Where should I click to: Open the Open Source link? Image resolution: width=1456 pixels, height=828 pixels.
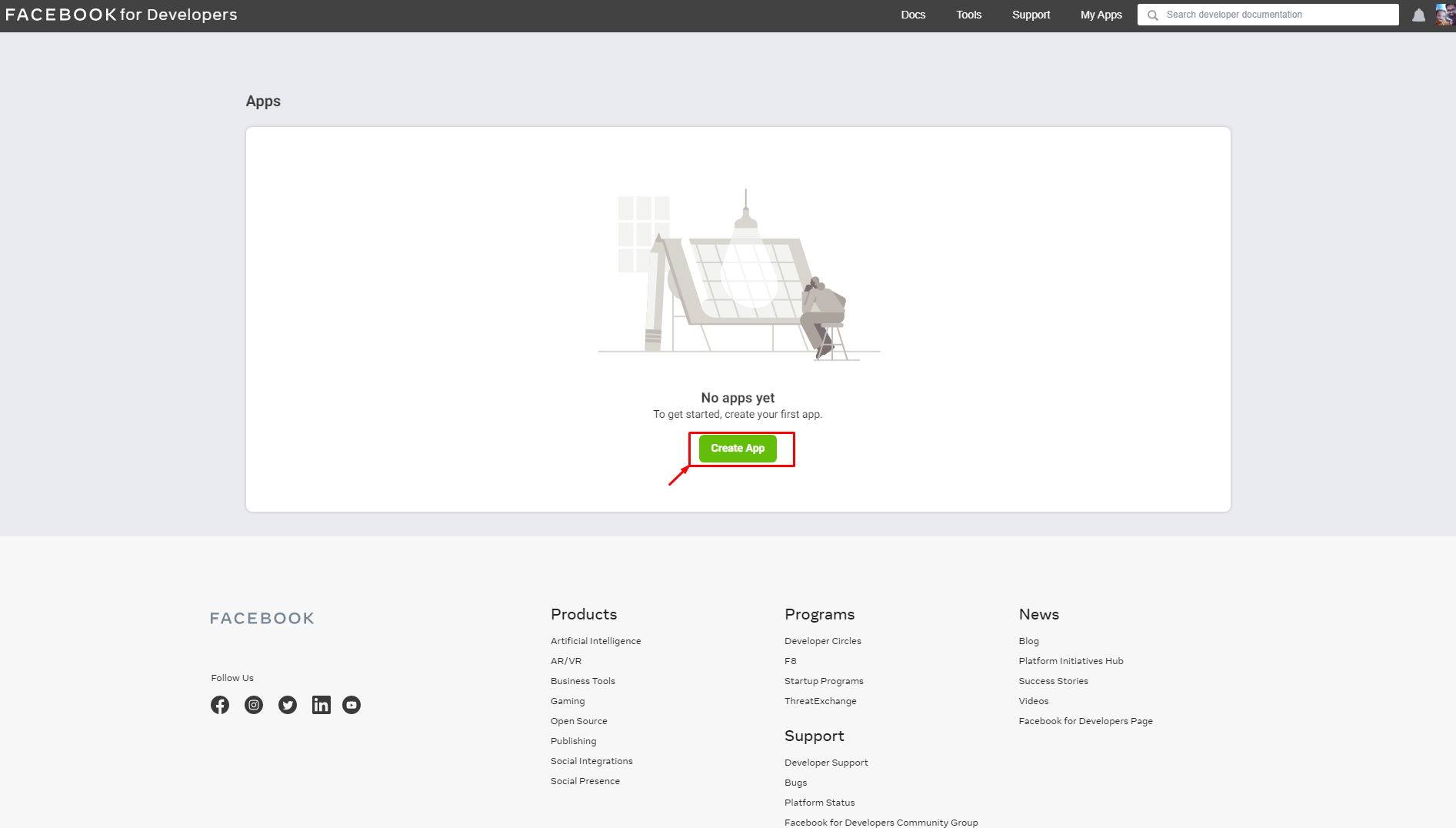tap(579, 721)
